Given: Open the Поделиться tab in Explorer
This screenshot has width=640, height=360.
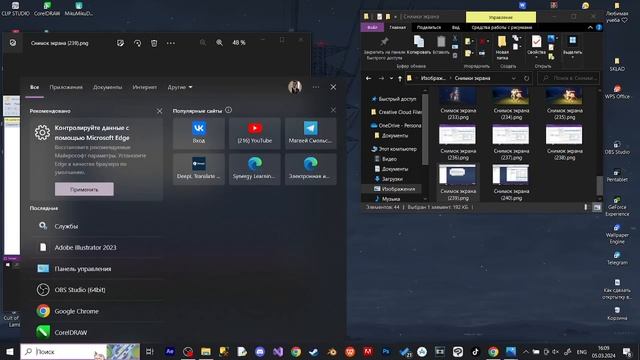Looking at the screenshot, I should tap(429, 27).
